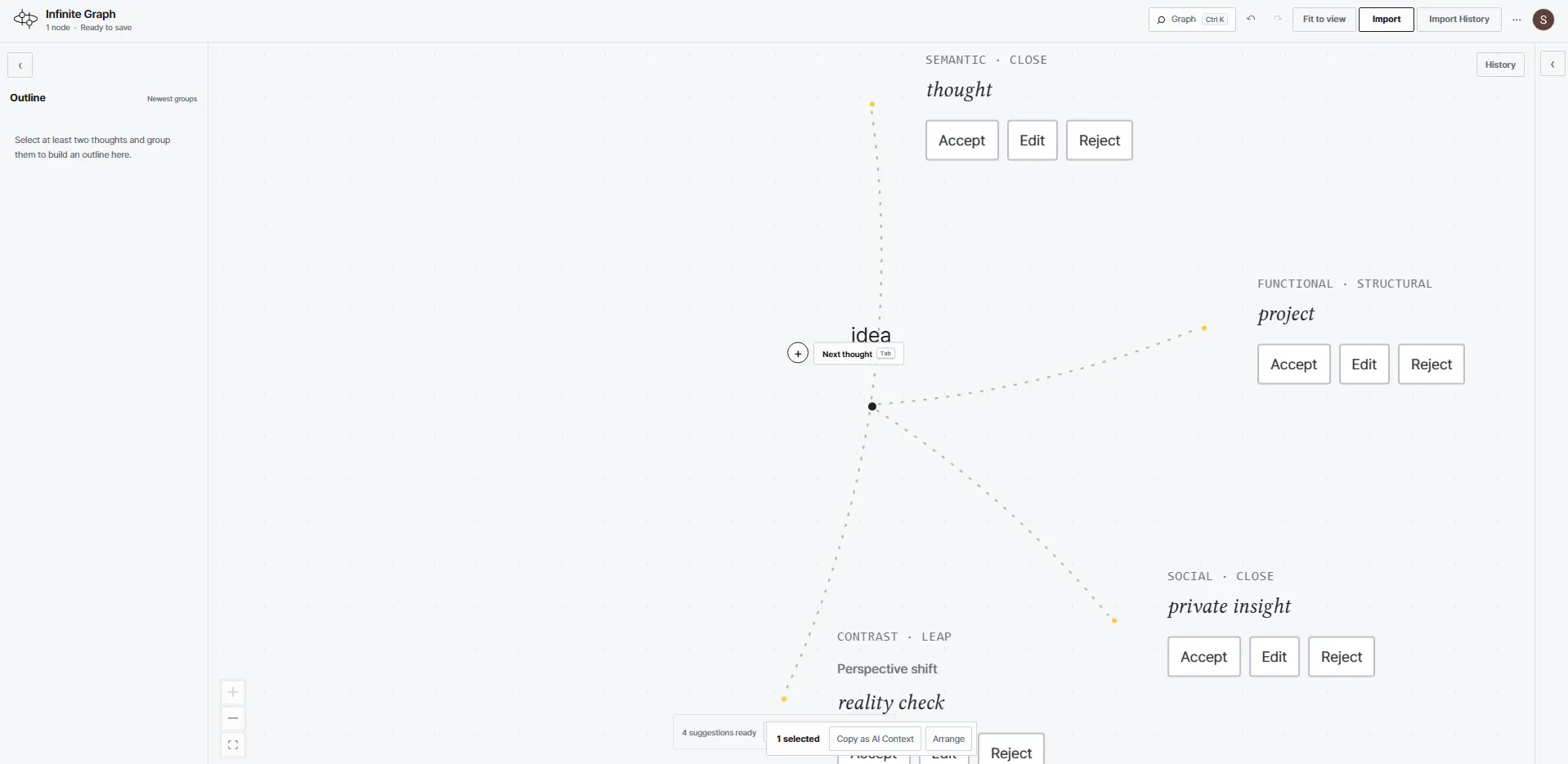Click the 'project' suggestion text
This screenshot has width=1568, height=764.
point(1286,314)
